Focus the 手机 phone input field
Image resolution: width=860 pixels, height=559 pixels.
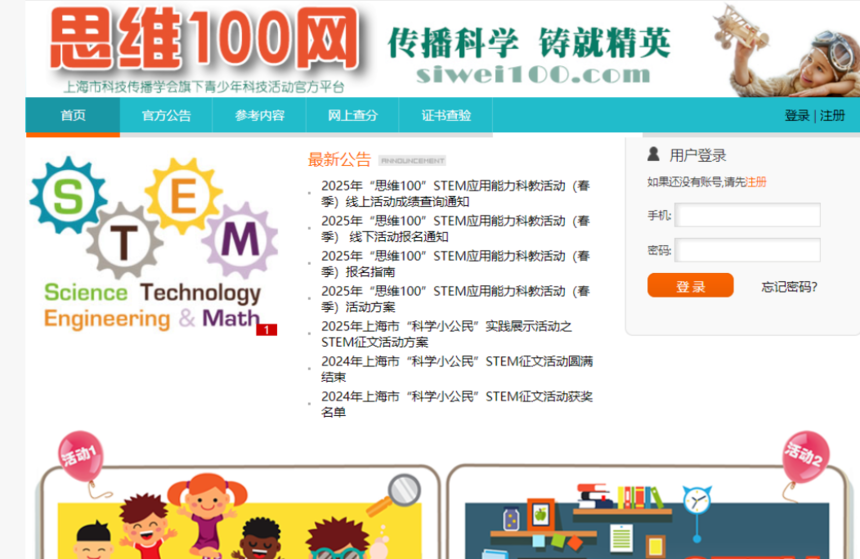tap(748, 215)
